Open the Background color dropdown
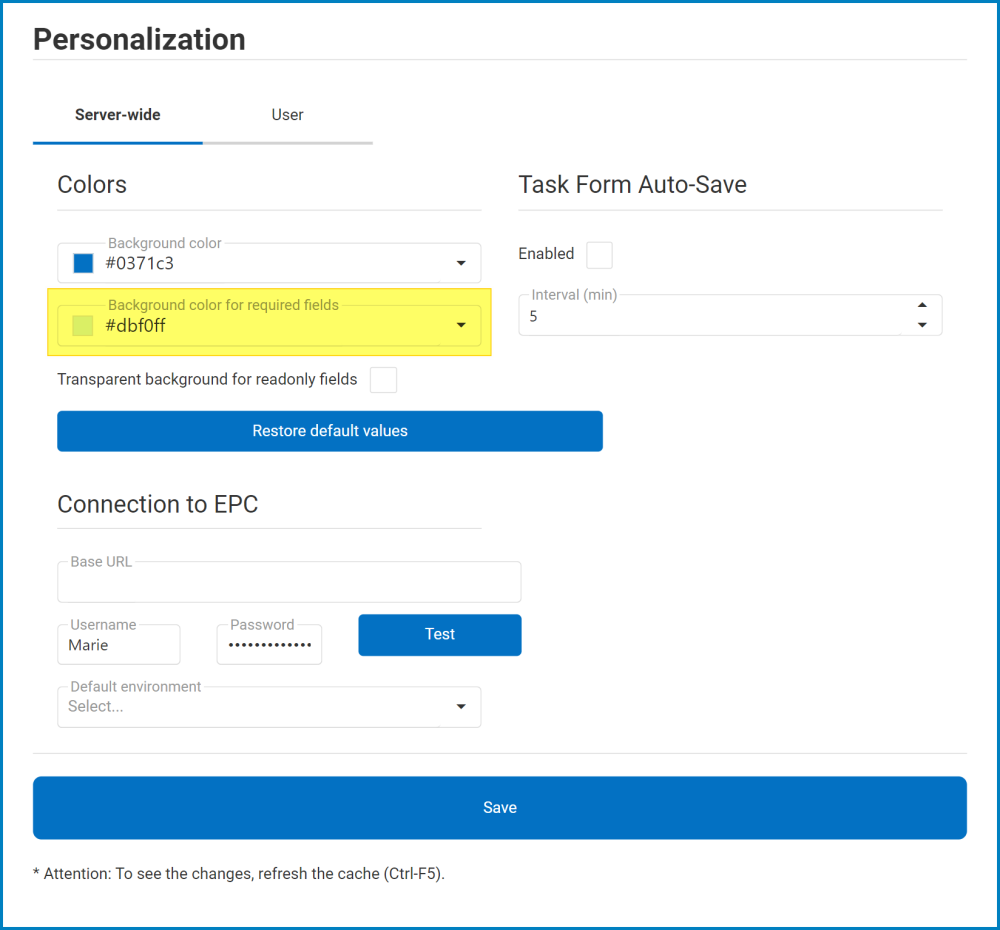 (461, 263)
